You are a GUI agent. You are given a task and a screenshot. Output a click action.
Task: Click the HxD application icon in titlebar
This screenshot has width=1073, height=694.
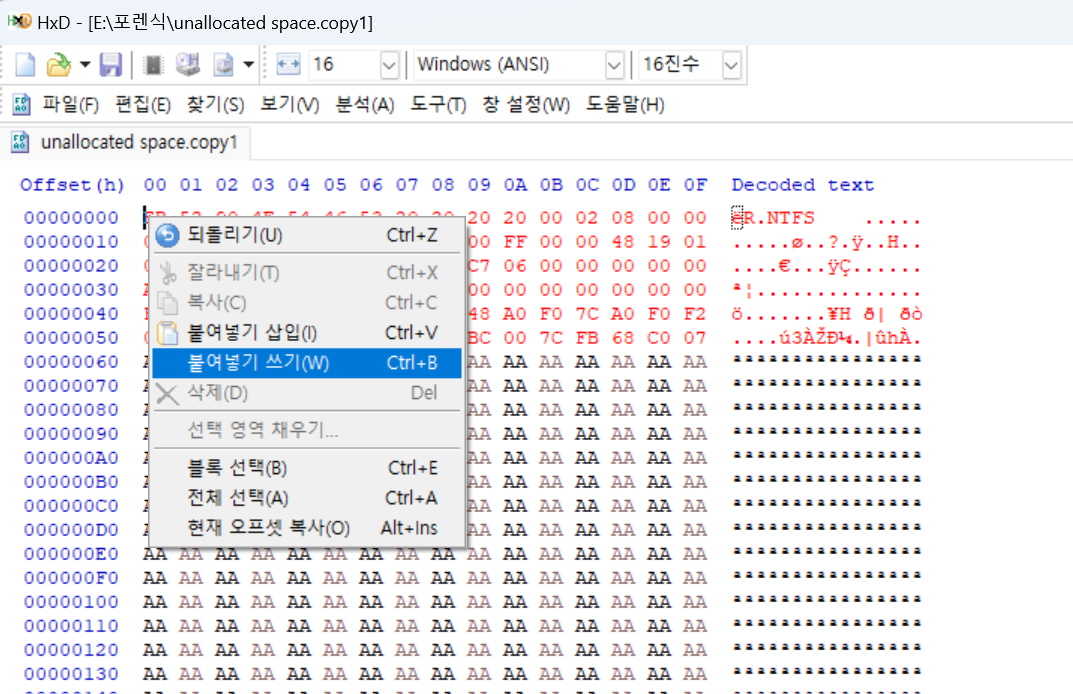21,22
